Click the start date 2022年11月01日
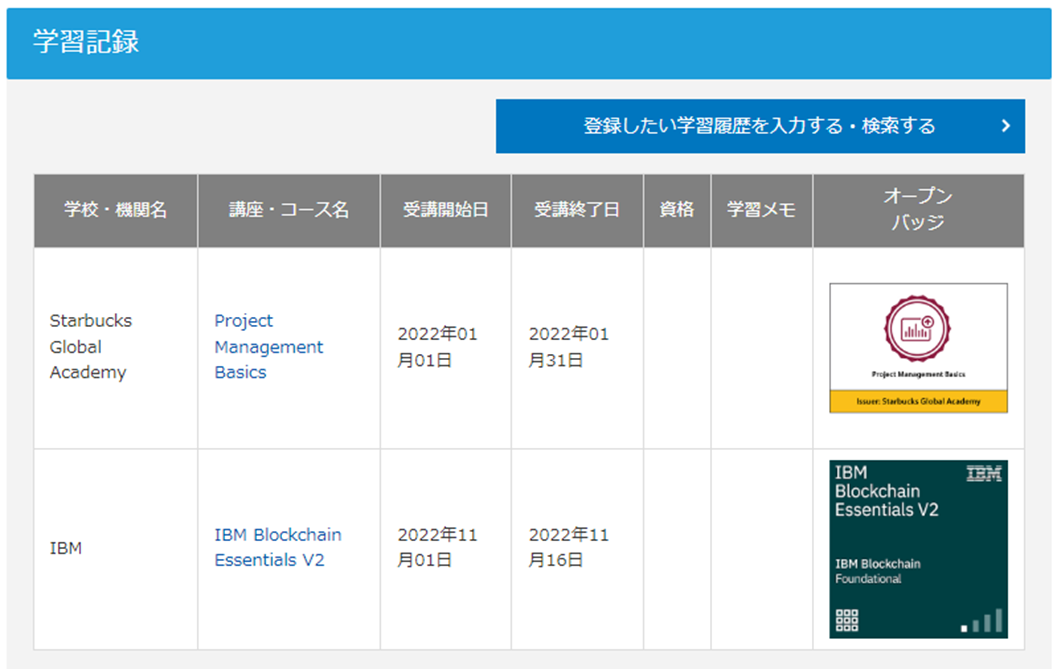This screenshot has width=1057, height=669. [x=437, y=548]
